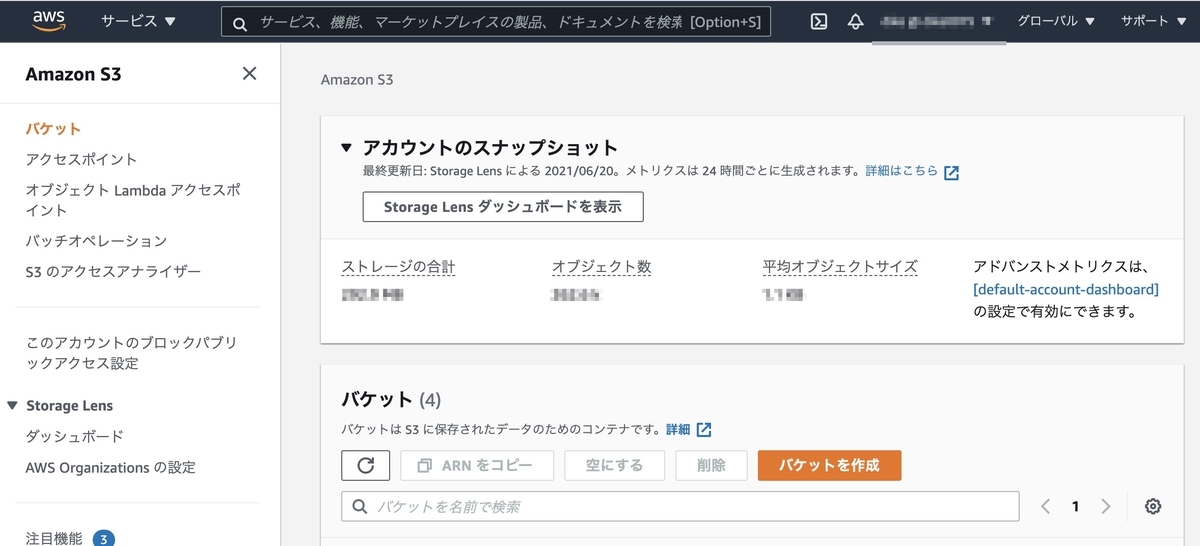The height and width of the screenshot is (546, 1200).
Task: Click the ストレージの合計 metric label
Action: (x=399, y=267)
